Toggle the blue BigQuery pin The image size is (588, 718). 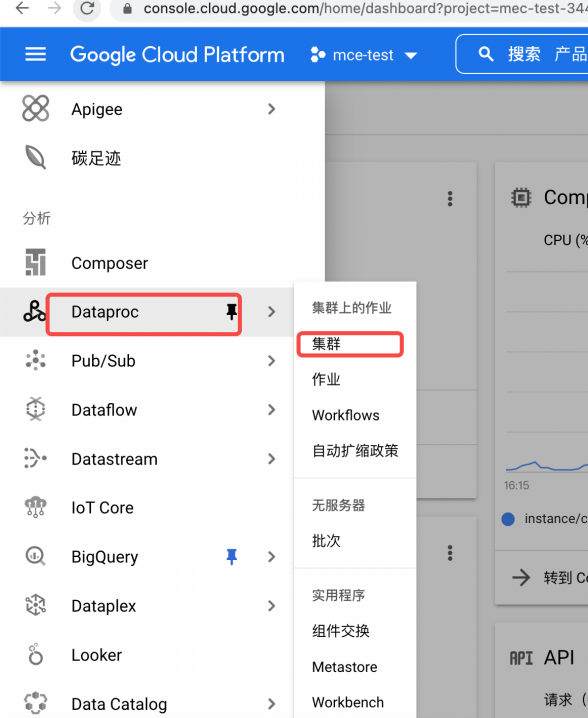(232, 556)
